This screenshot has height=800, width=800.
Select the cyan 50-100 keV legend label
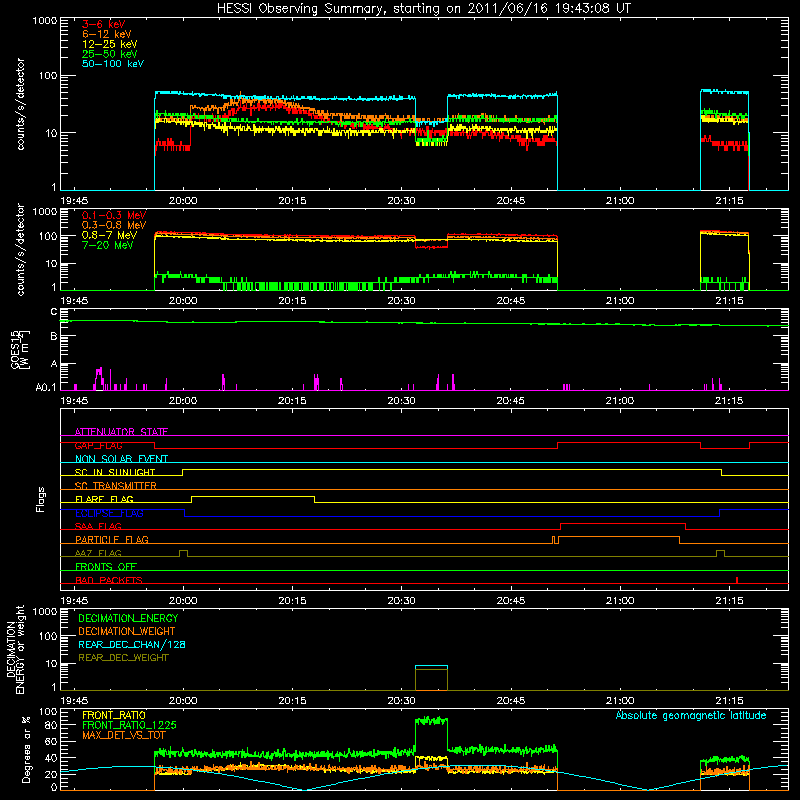(x=113, y=64)
